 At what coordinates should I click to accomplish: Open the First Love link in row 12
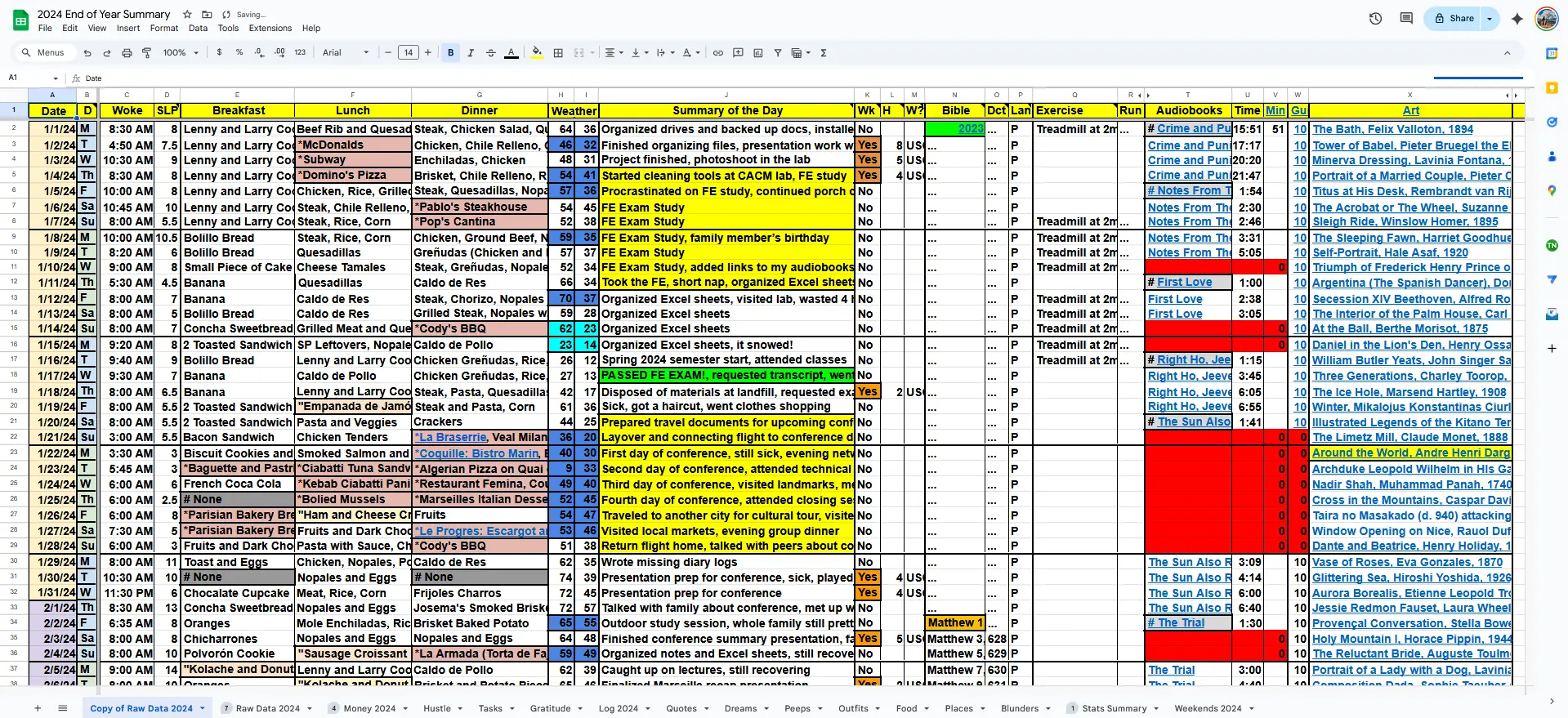point(1184,283)
